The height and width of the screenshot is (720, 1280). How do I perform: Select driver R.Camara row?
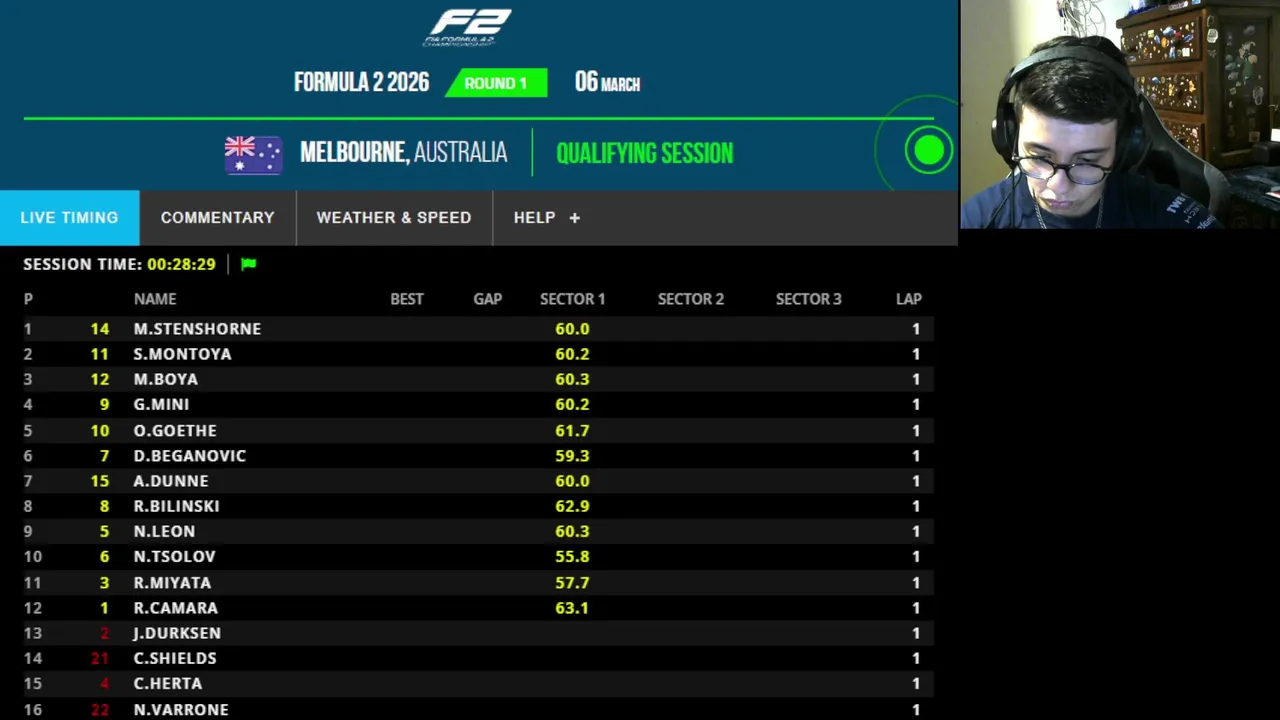point(478,607)
